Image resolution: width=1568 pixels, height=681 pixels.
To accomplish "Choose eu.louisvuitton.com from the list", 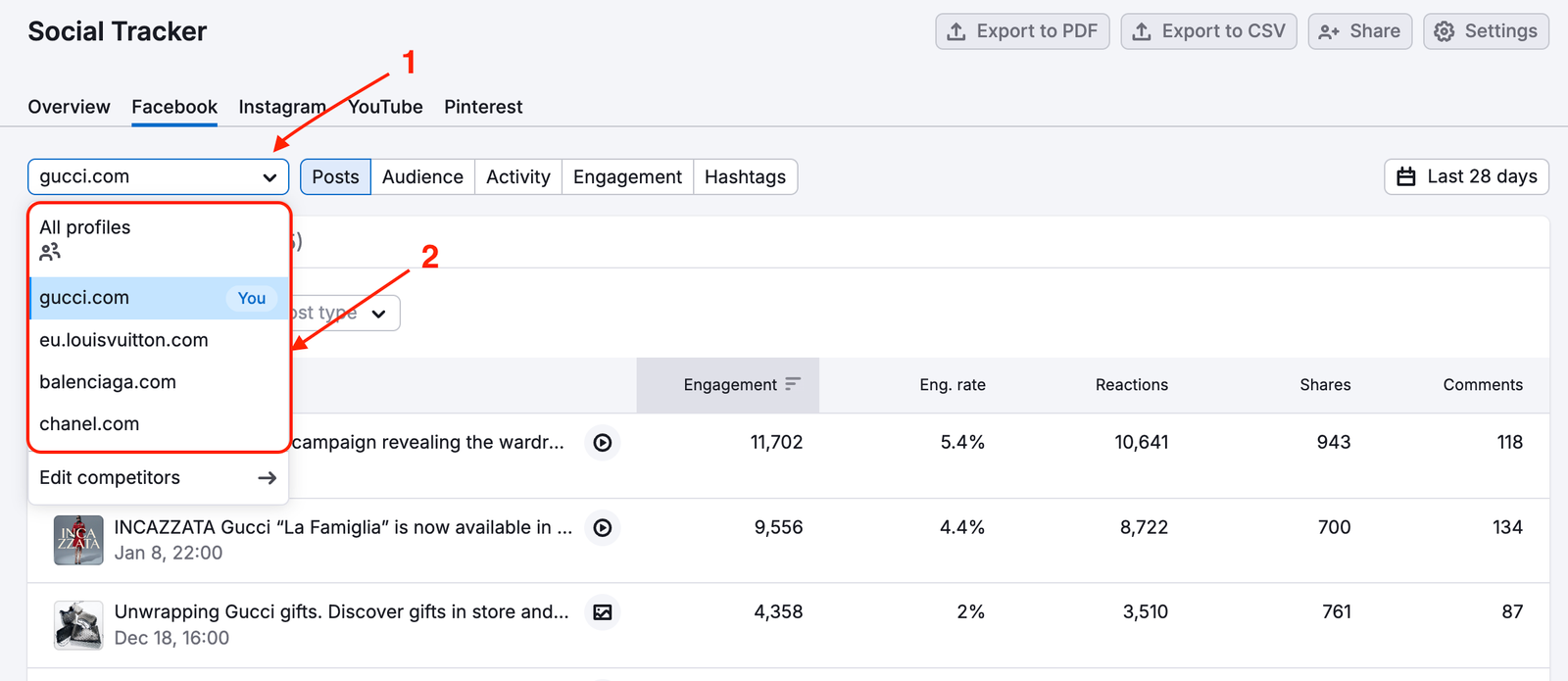I will pyautogui.click(x=159, y=340).
